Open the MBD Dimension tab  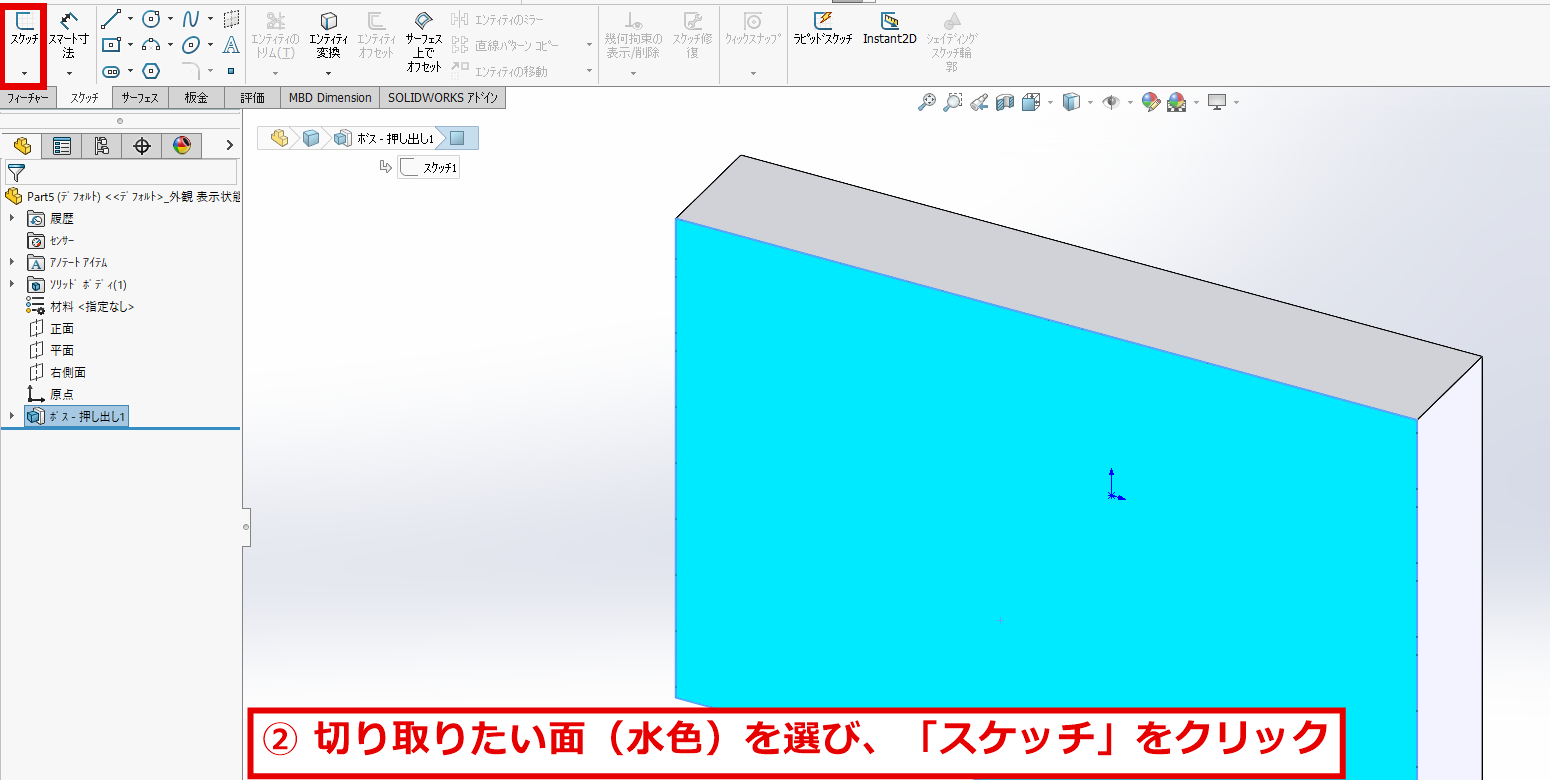point(330,98)
